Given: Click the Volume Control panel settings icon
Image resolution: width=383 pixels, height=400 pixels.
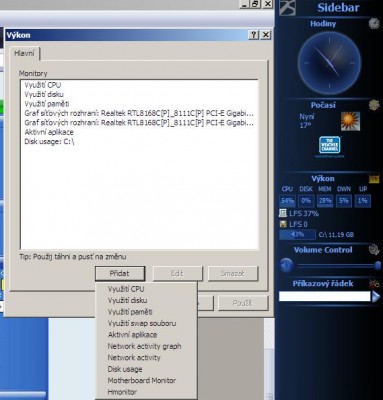Looking at the screenshot, I should point(374,250).
